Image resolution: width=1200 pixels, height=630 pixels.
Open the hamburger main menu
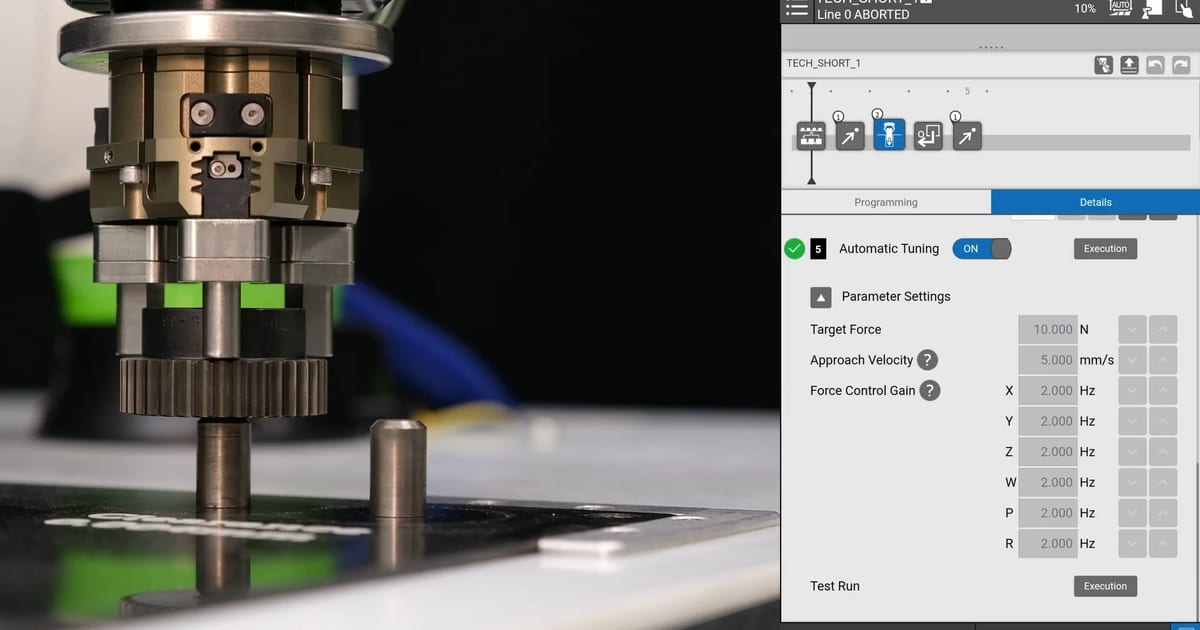(x=796, y=8)
